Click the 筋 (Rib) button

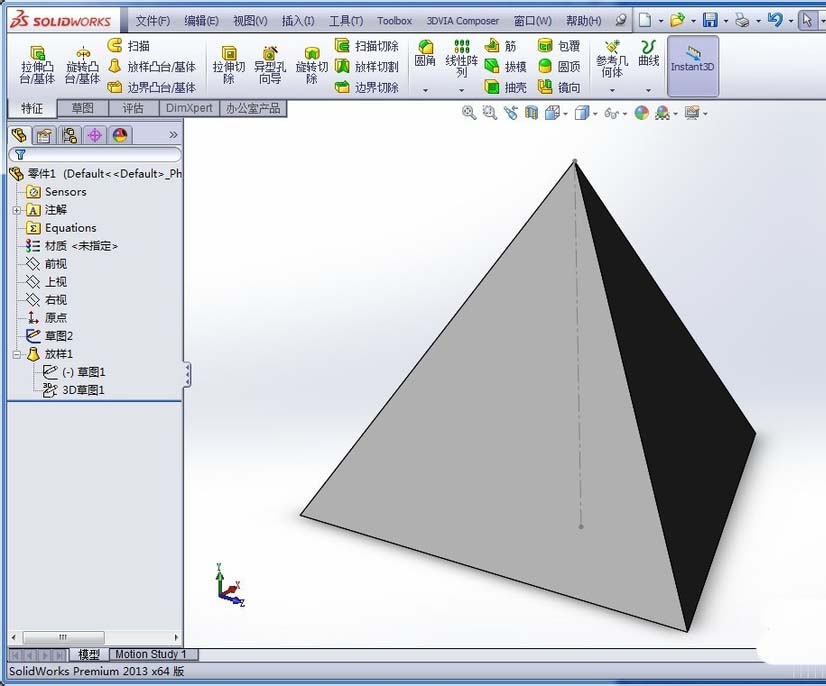tap(500, 44)
